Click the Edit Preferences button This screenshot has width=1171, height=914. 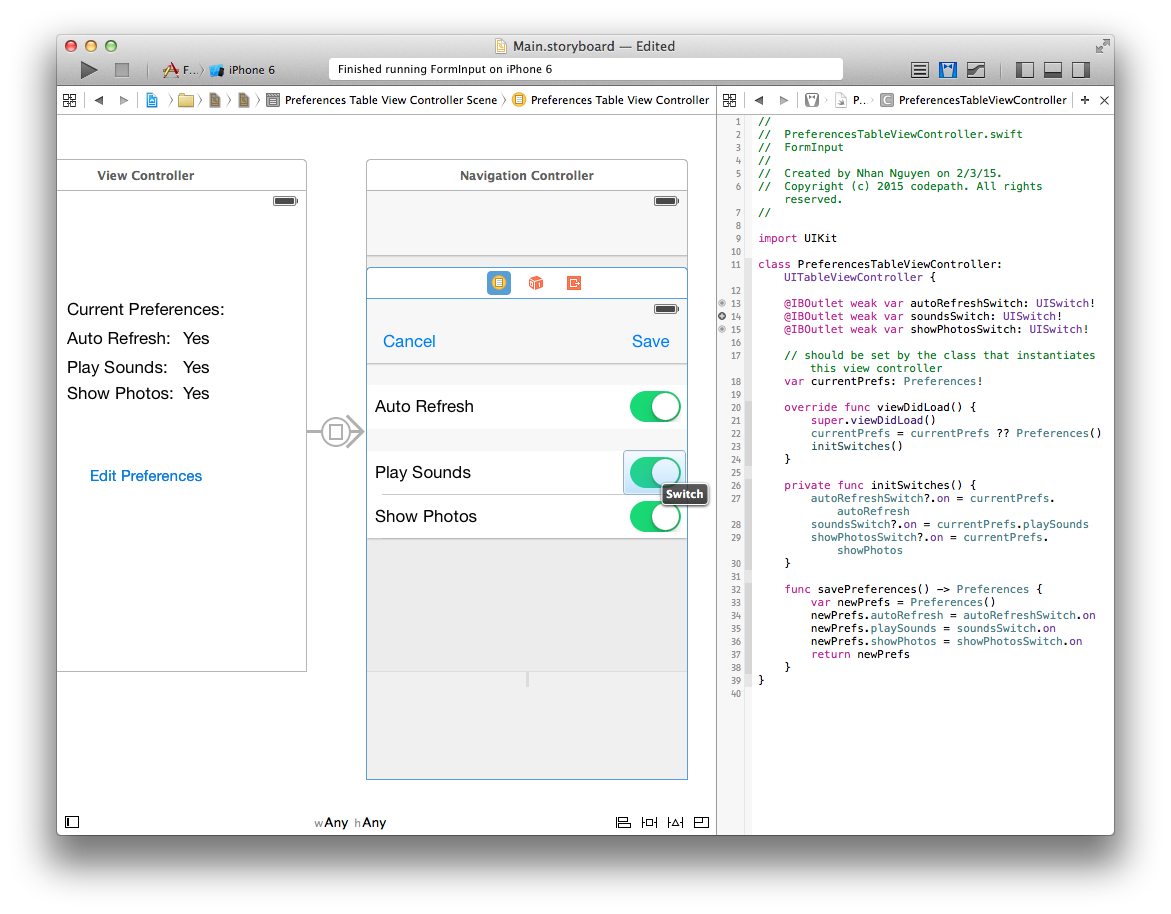(146, 476)
